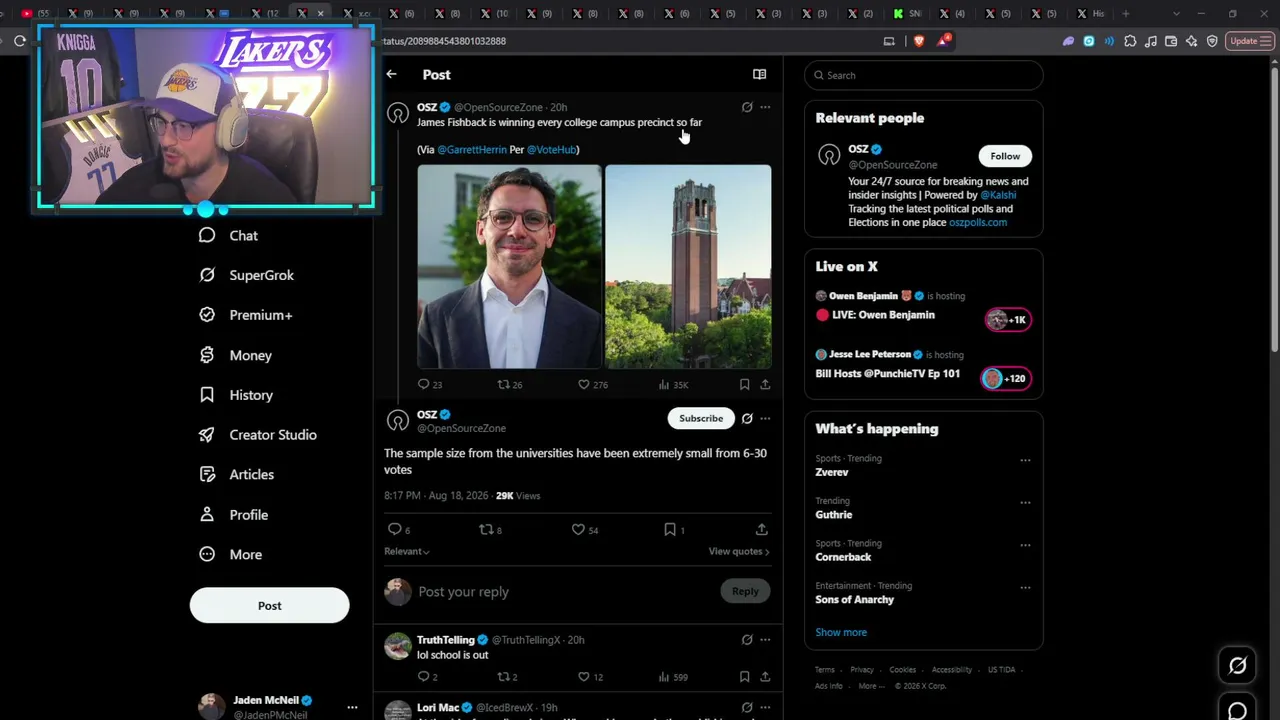
Task: Open options for Zverev trend
Action: pos(1025,460)
